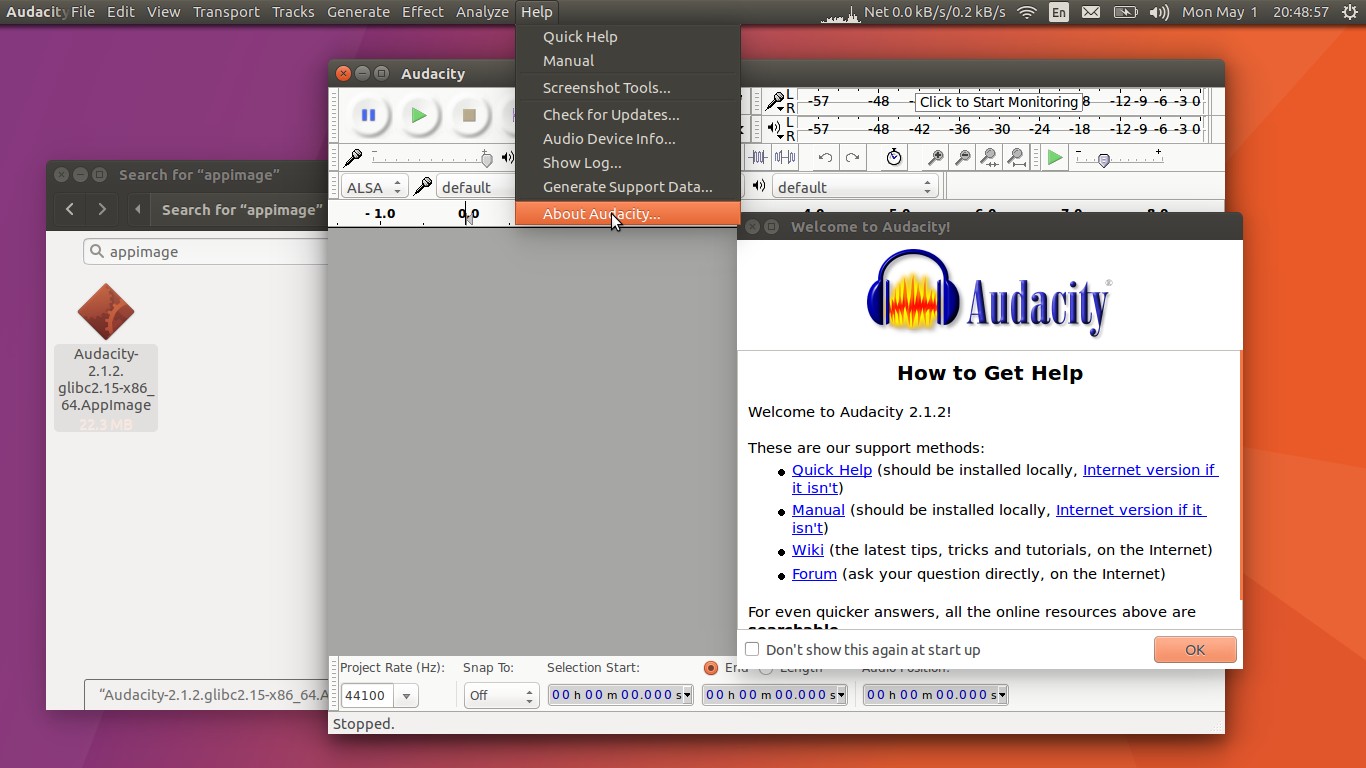Click the appimage search field in the file manager

point(205,252)
